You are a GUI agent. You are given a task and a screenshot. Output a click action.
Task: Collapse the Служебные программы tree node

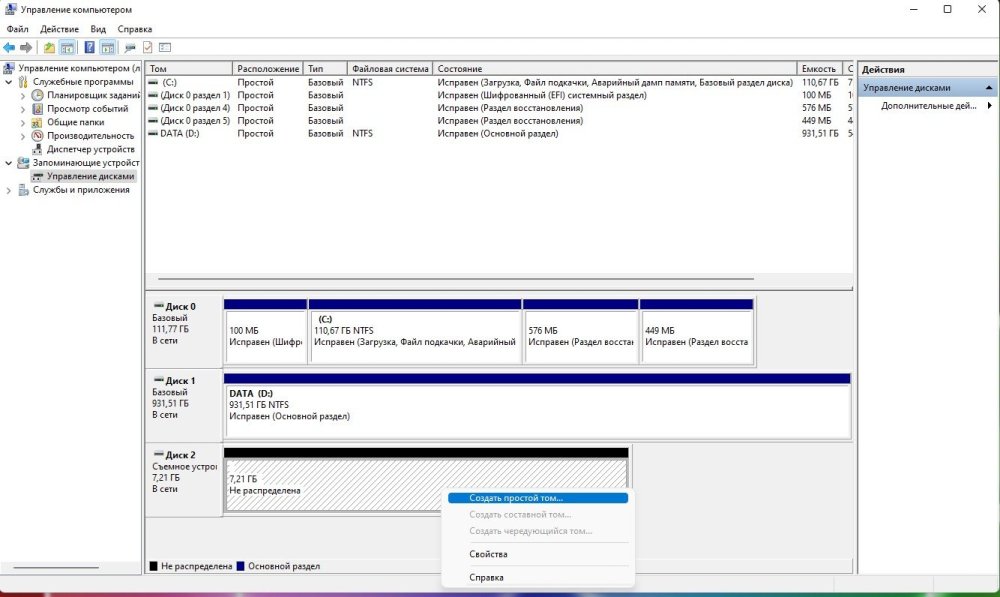10,82
